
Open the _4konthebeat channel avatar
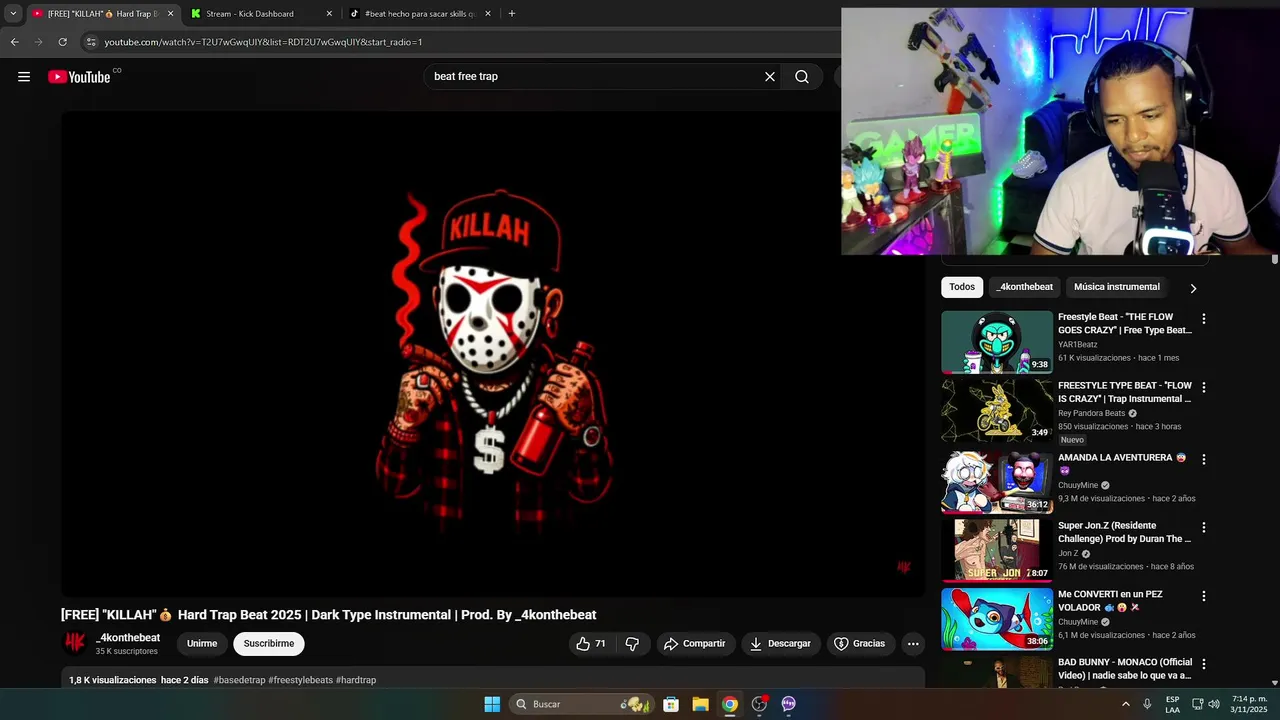coord(75,643)
